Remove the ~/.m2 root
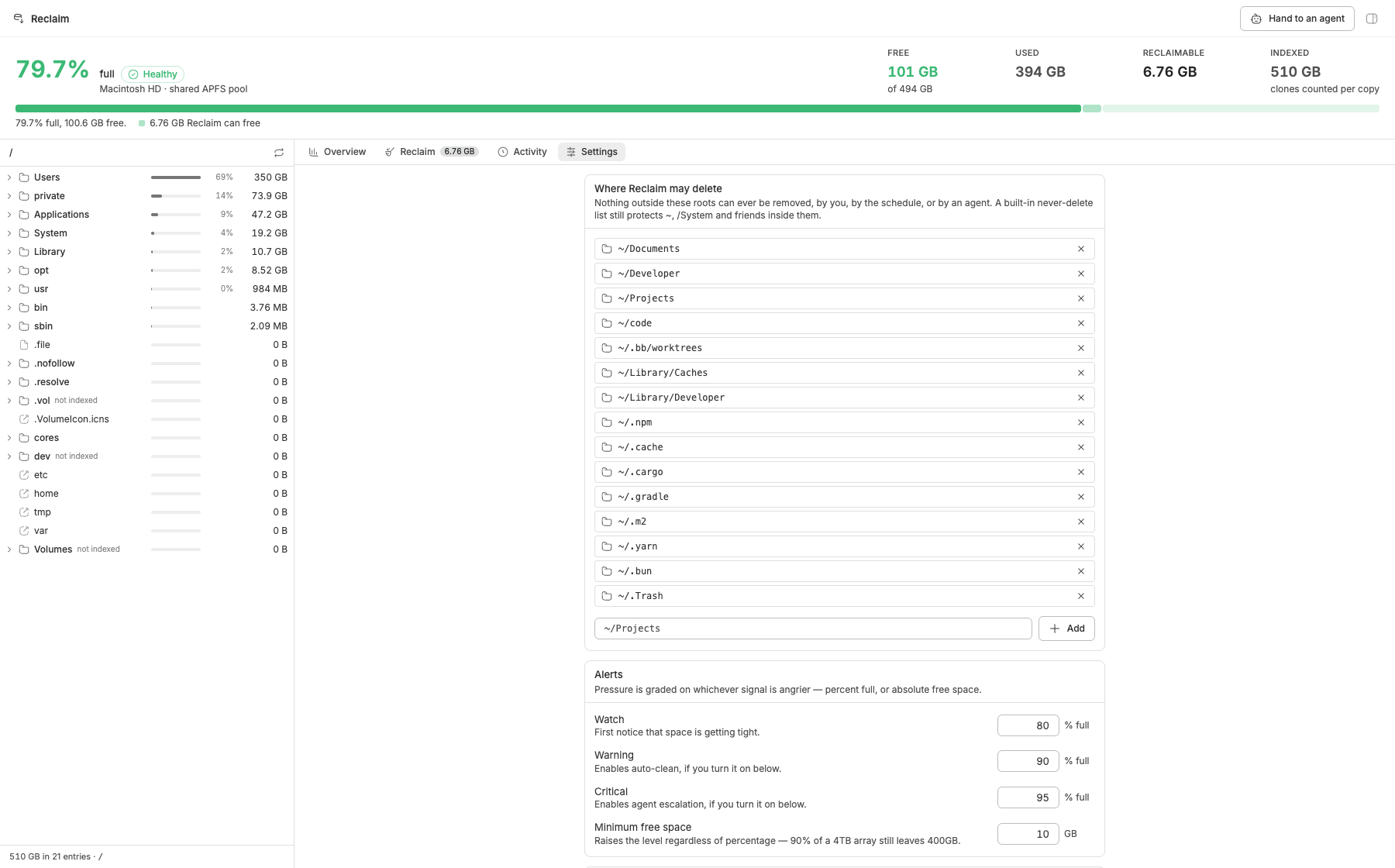Image resolution: width=1395 pixels, height=868 pixels. (x=1081, y=522)
